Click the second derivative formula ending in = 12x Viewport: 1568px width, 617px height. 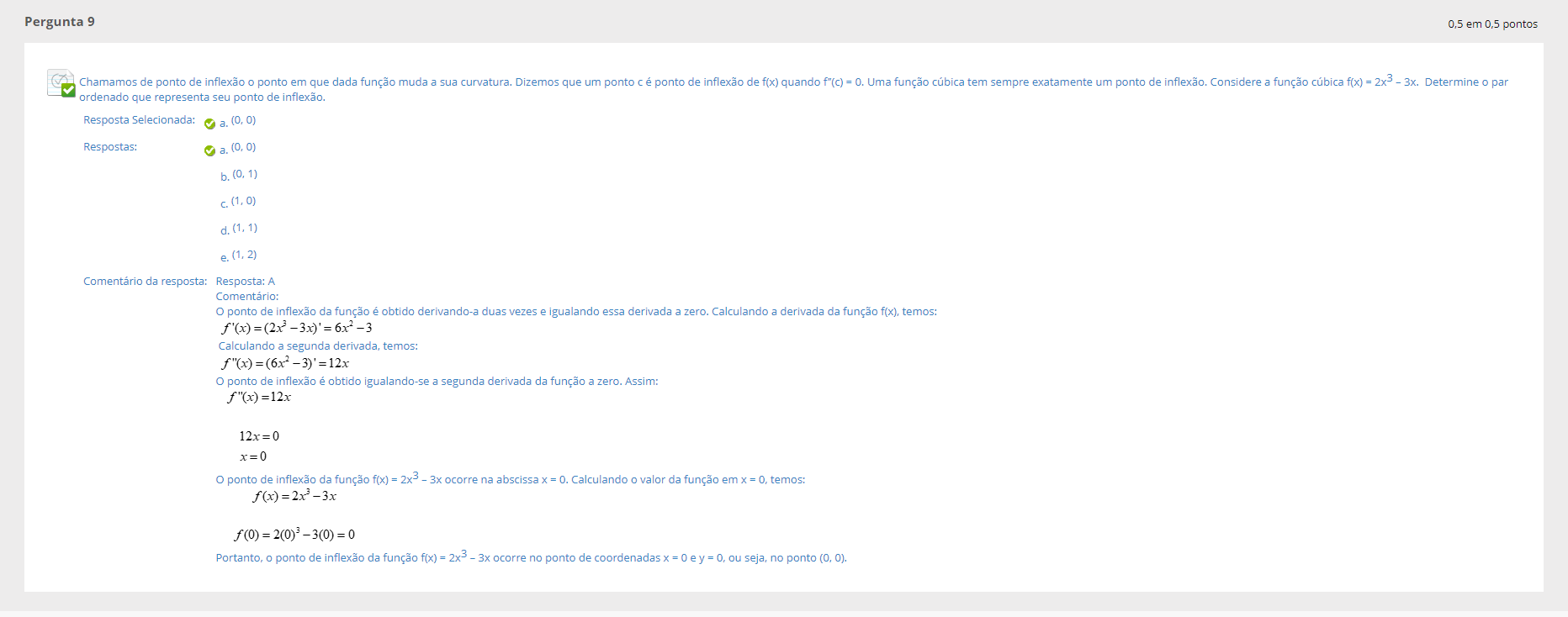pos(285,363)
